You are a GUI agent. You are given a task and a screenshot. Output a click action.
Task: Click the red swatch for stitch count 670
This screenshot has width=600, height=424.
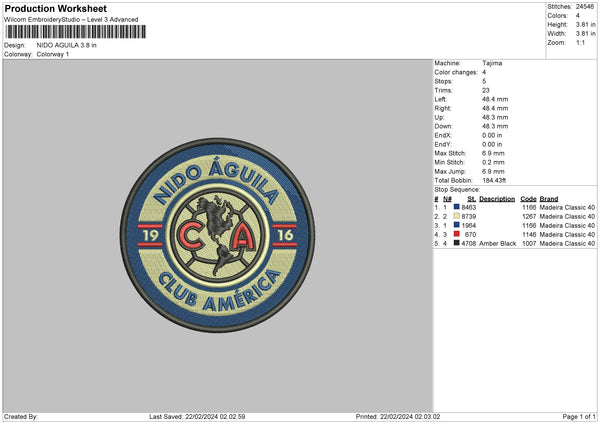pyautogui.click(x=457, y=234)
